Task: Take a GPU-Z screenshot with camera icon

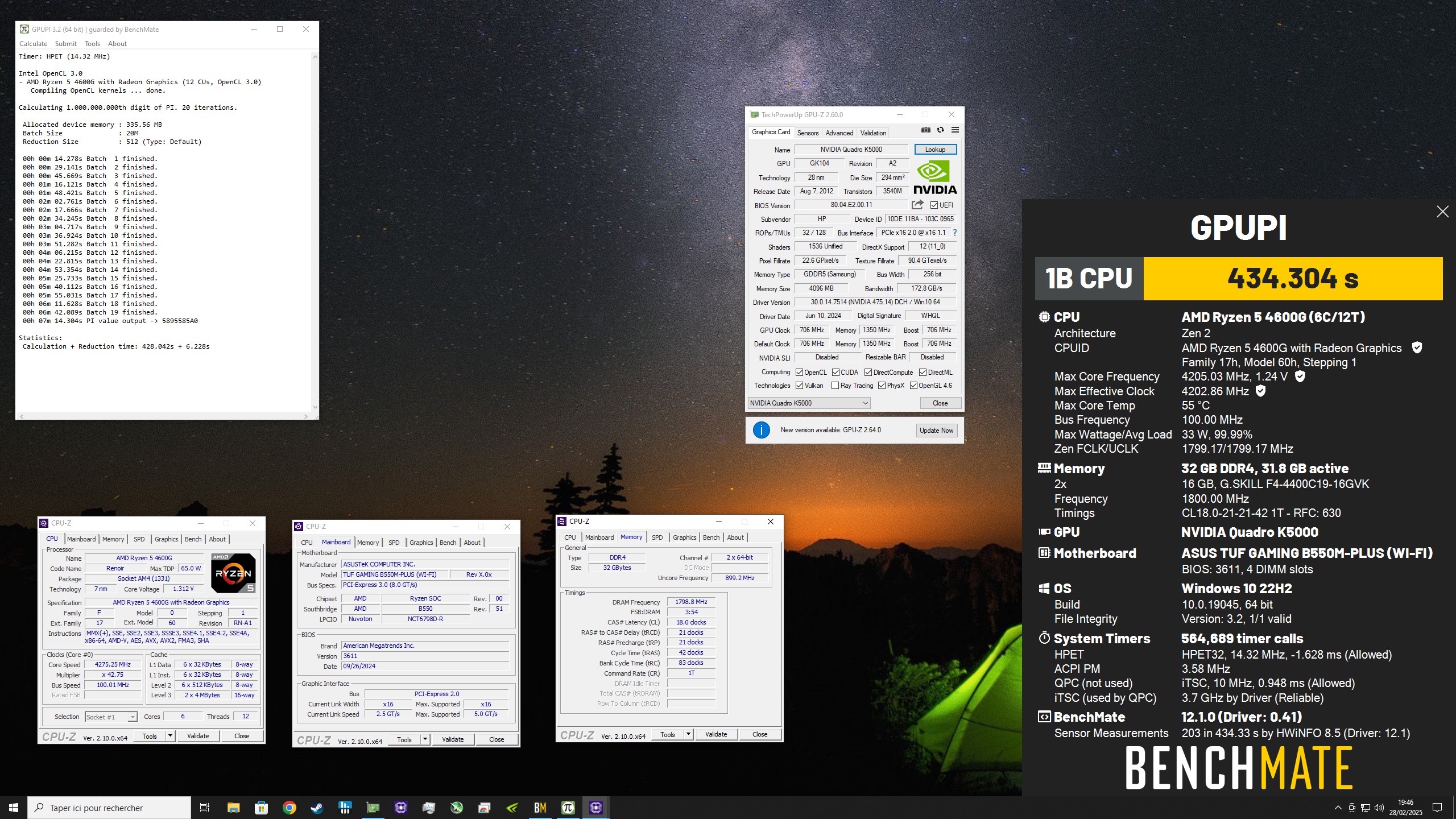Action: pos(926,130)
